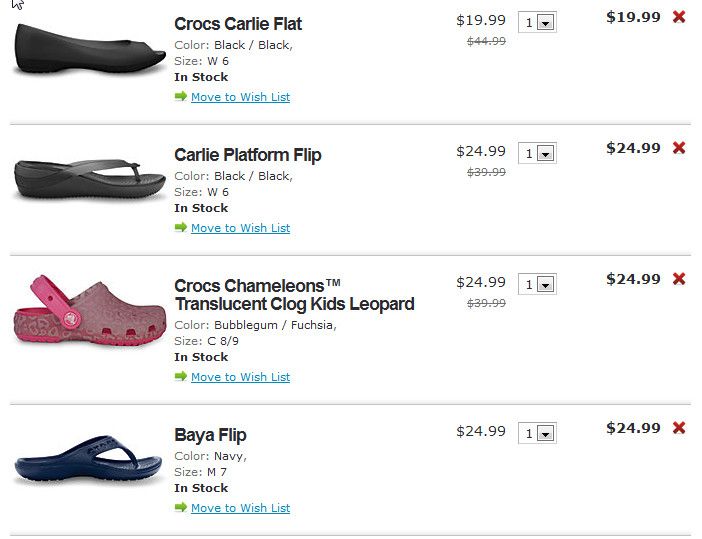Remove Carlie Platform Flip with red X

(x=679, y=148)
